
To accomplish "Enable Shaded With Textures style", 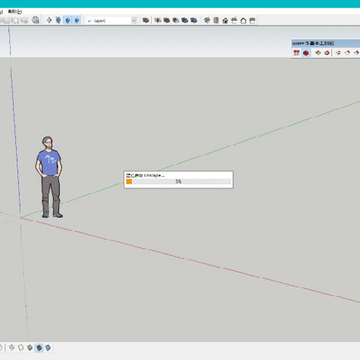I will [x=39, y=348].
